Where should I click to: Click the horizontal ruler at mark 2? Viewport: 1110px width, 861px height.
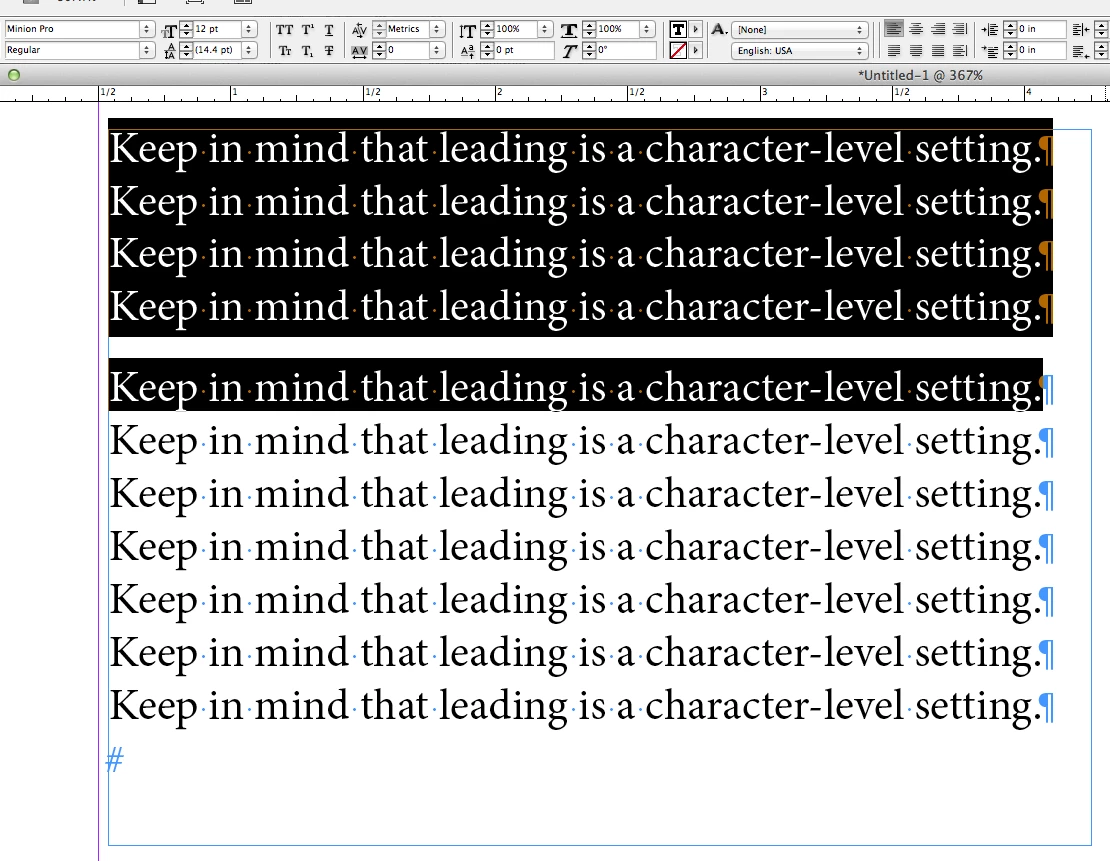[498, 93]
